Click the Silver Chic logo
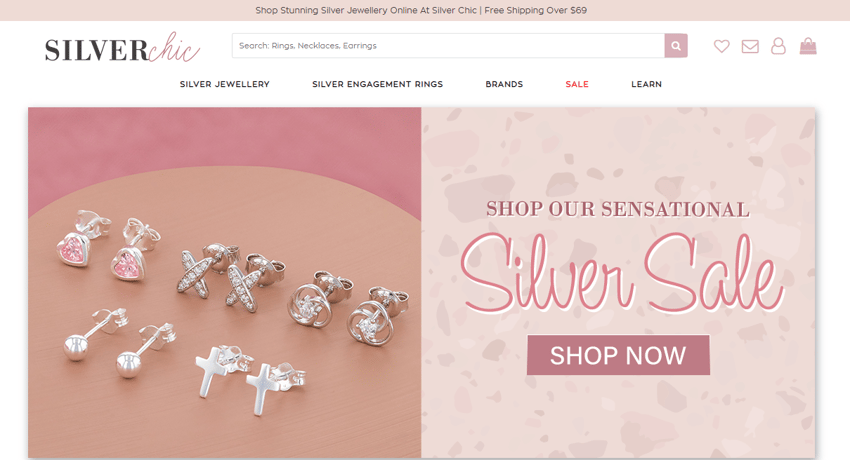The height and width of the screenshot is (460, 850). pos(123,48)
